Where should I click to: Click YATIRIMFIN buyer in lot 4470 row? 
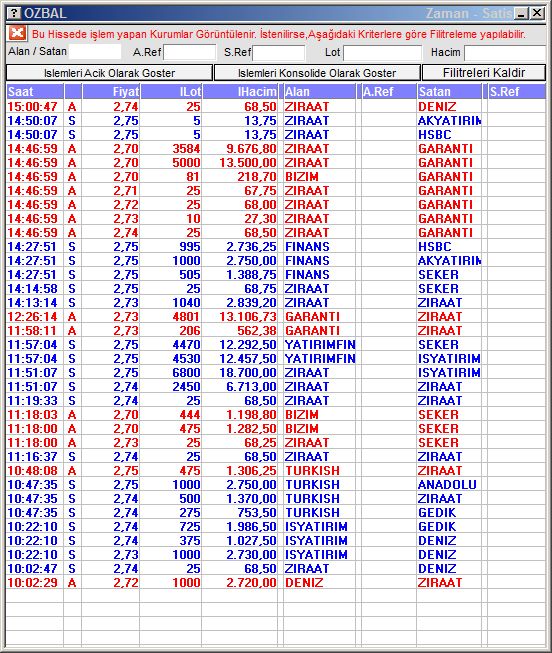(x=320, y=345)
